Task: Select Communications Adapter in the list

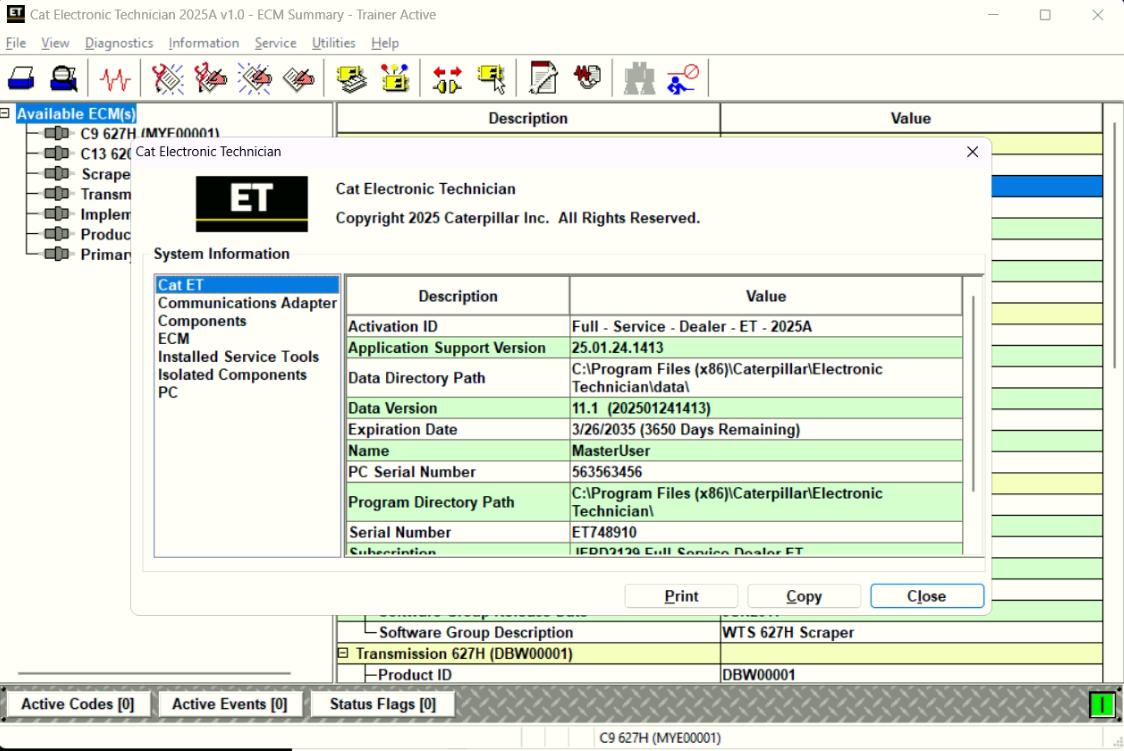Action: pyautogui.click(x=247, y=303)
